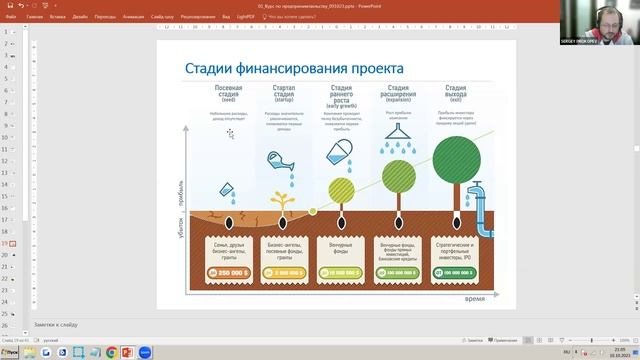Open the file explorer taskbar icon
The height and width of the screenshot is (360, 640).
coord(29,352)
